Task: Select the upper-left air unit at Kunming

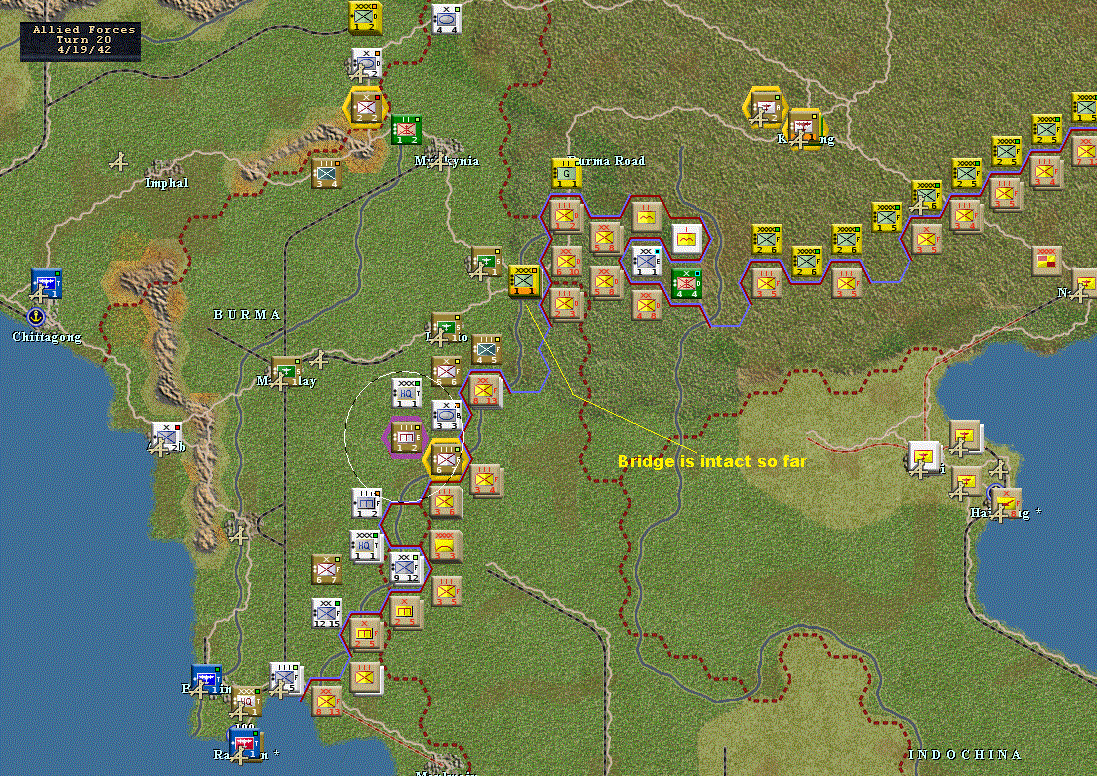Action: tap(766, 108)
